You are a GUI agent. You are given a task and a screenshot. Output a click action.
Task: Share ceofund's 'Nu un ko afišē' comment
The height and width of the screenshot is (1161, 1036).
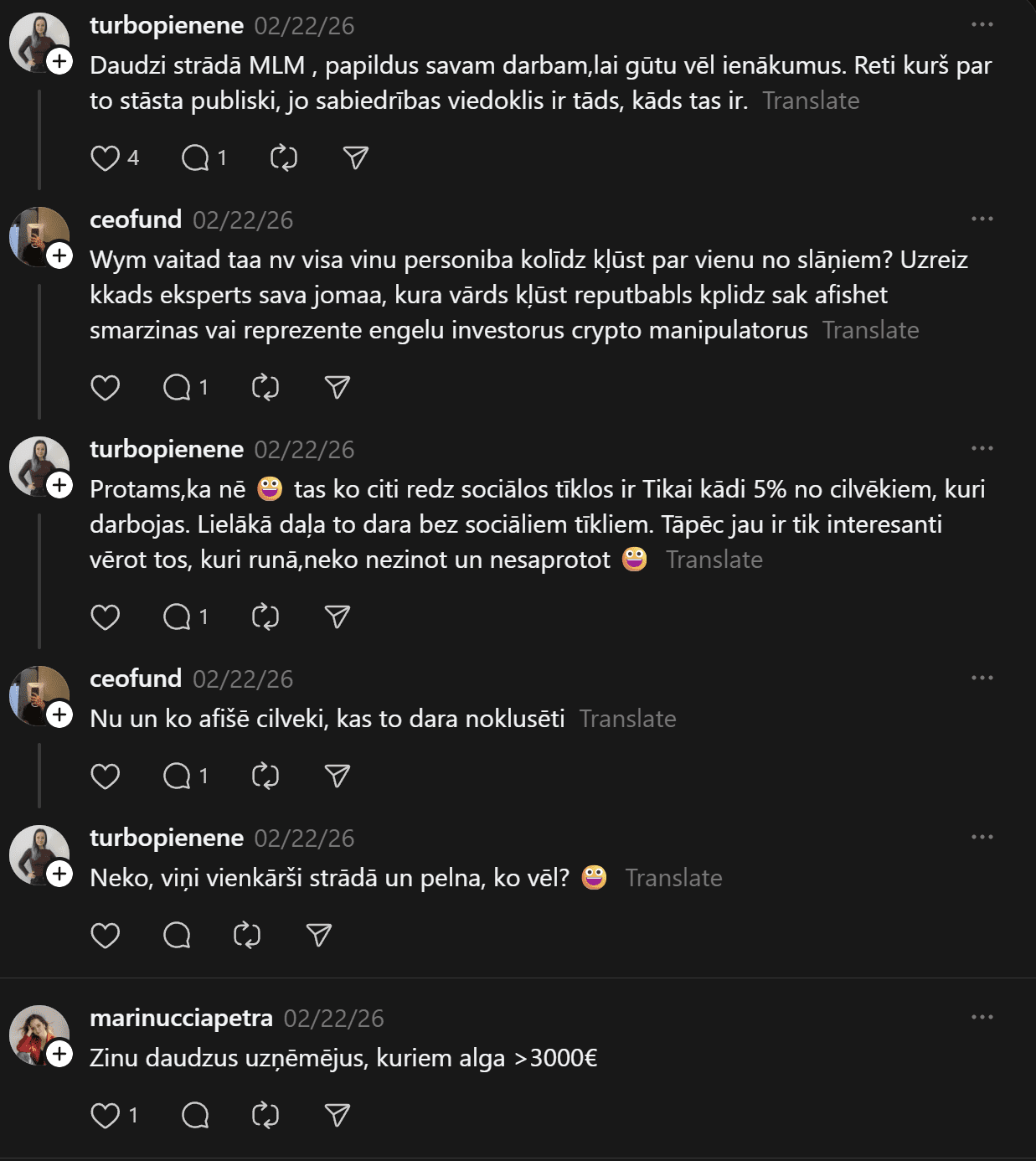click(337, 777)
